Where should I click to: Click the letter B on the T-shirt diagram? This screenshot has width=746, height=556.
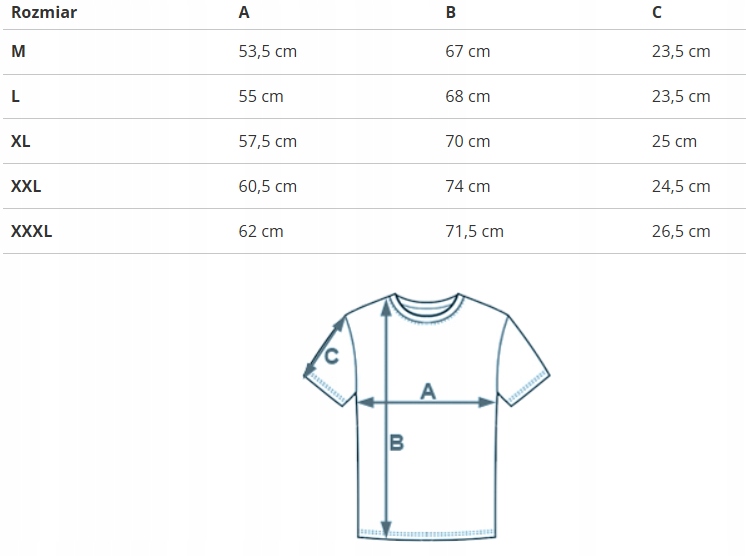pyautogui.click(x=396, y=442)
